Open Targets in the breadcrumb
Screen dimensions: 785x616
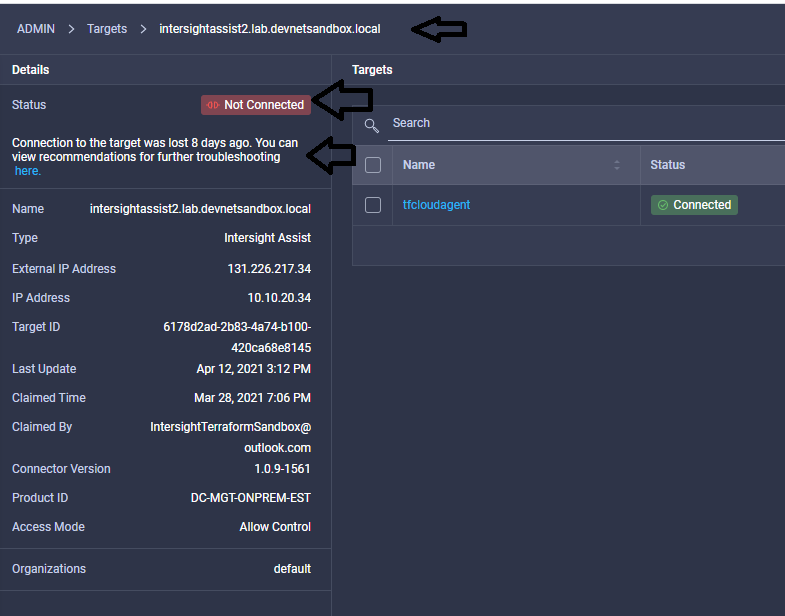pos(107,29)
